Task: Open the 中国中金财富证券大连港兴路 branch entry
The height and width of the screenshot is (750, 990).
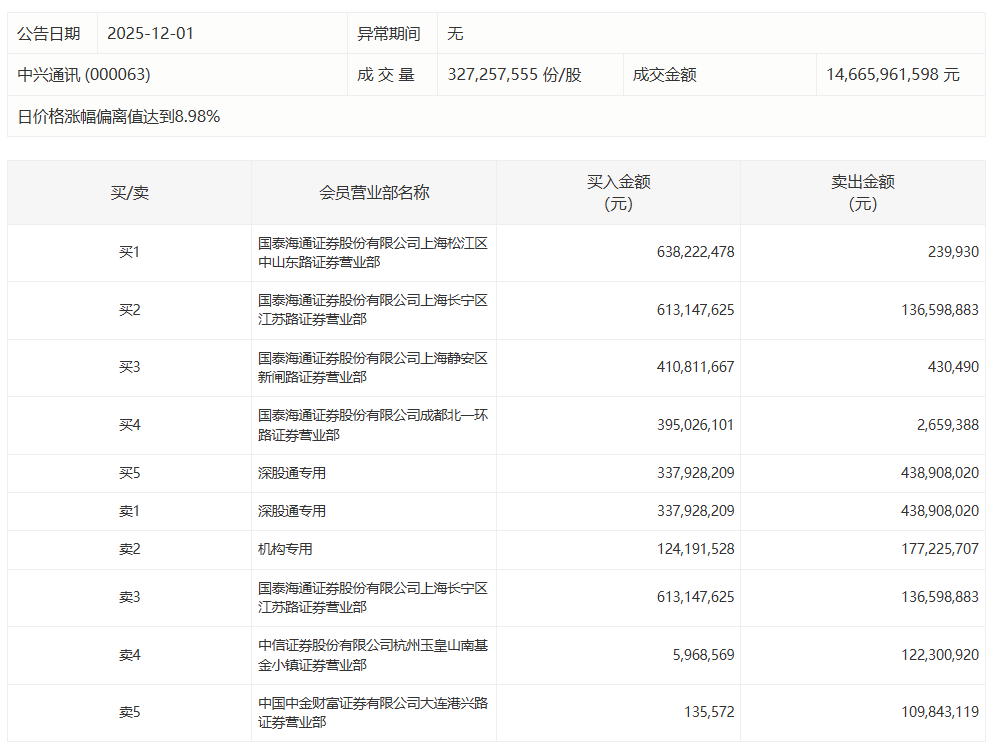Action: coord(372,713)
